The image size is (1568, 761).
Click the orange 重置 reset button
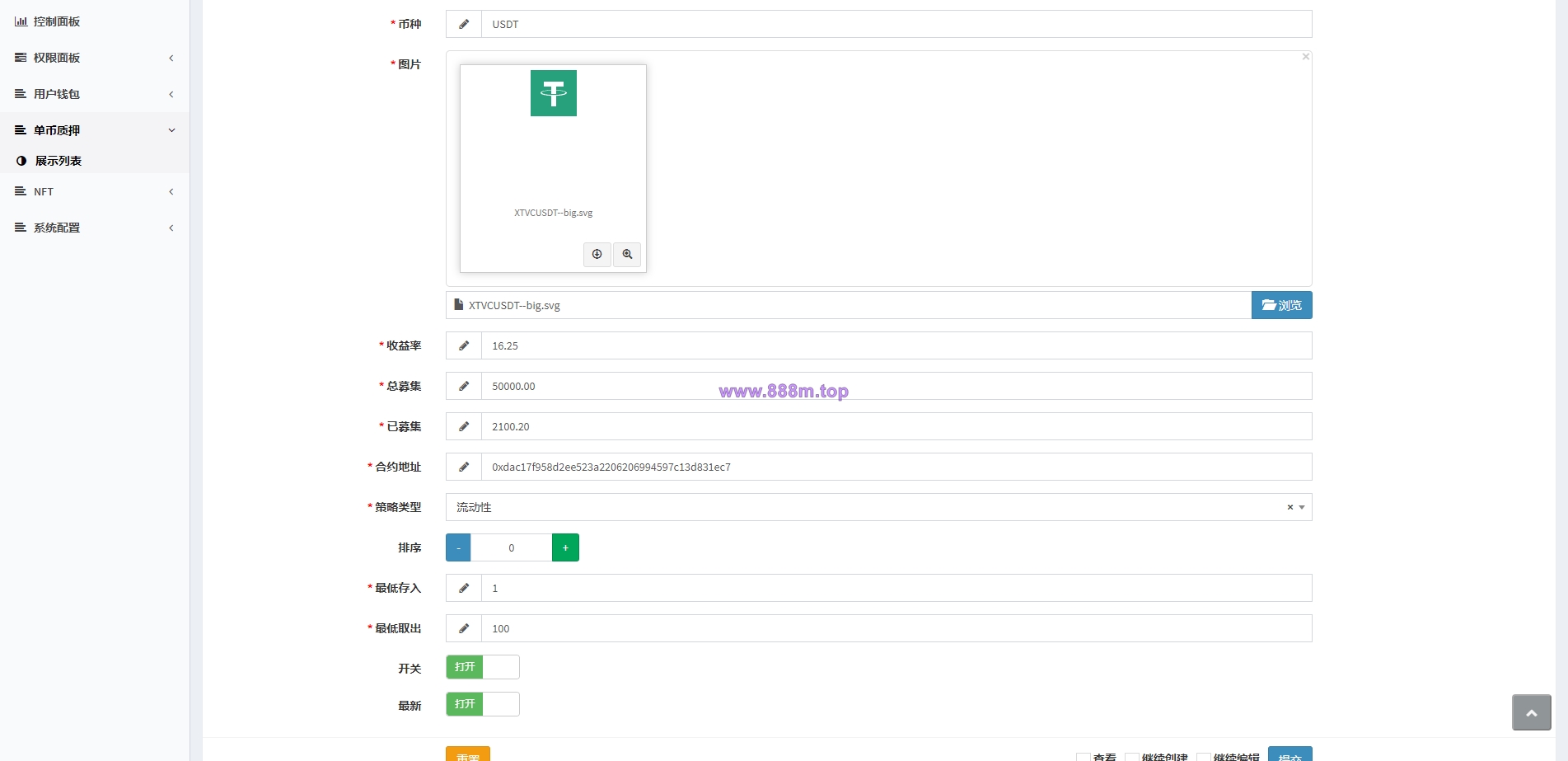point(468,754)
